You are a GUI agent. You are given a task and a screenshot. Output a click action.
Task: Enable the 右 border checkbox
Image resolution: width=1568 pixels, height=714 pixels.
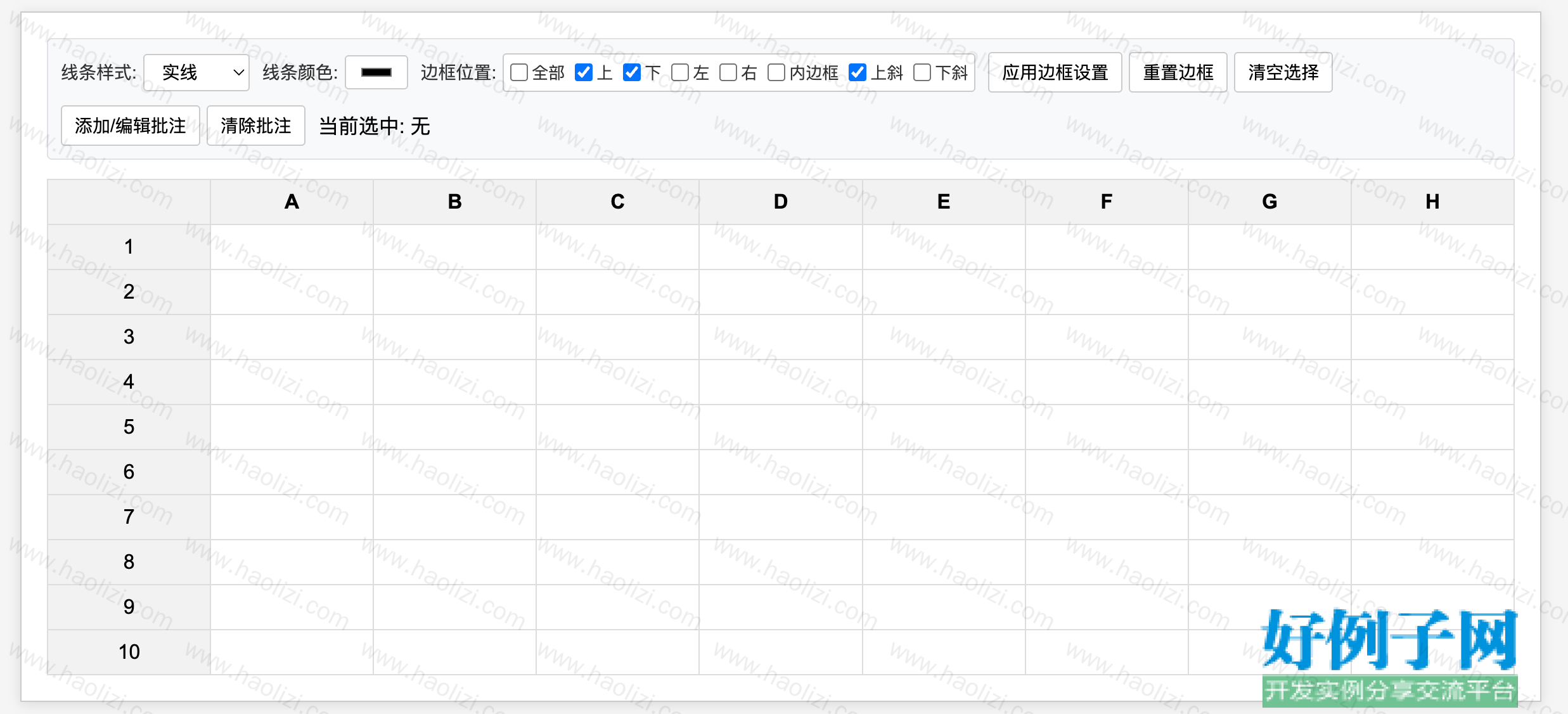tap(728, 72)
